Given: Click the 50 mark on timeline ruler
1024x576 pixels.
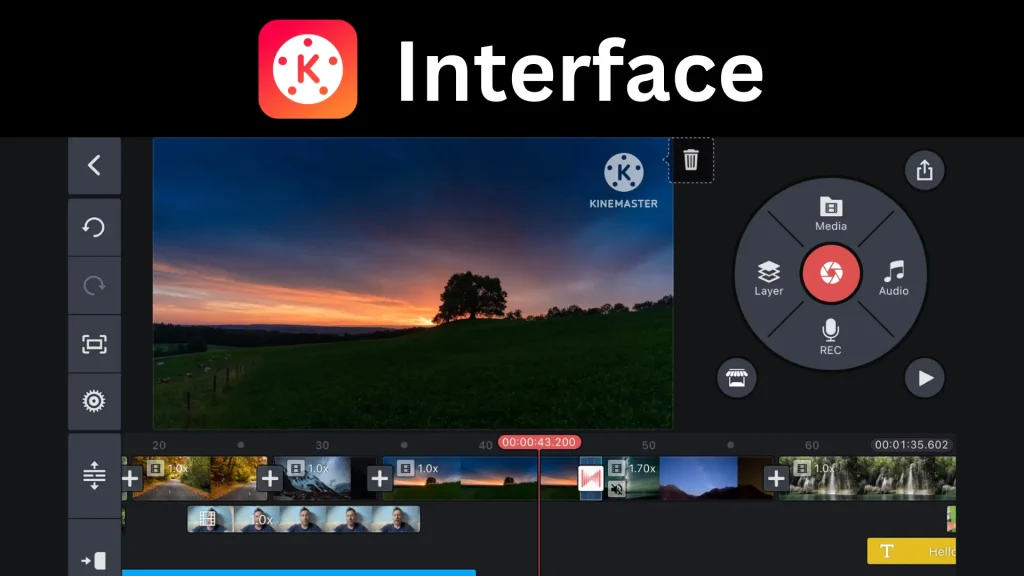Looking at the screenshot, I should (x=648, y=445).
